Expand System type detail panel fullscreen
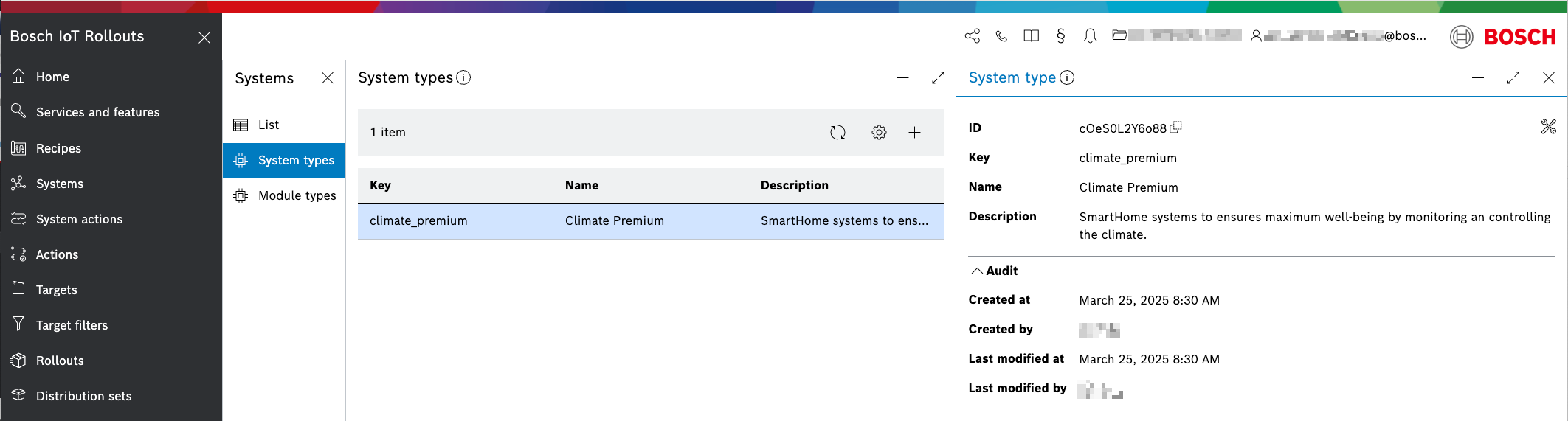Viewport: 1568px width, 421px height. tap(1513, 78)
